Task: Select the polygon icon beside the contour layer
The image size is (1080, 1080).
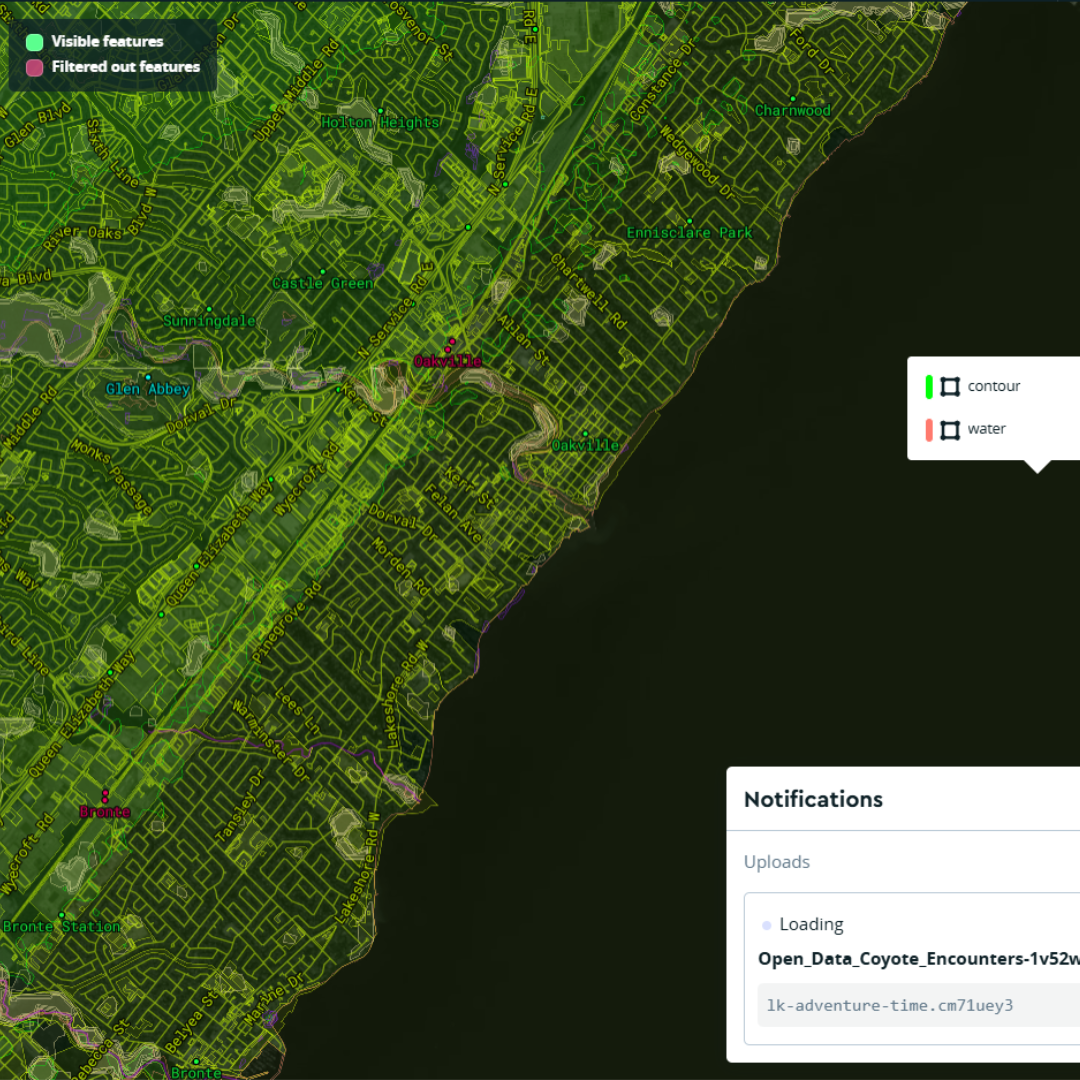Action: [949, 386]
